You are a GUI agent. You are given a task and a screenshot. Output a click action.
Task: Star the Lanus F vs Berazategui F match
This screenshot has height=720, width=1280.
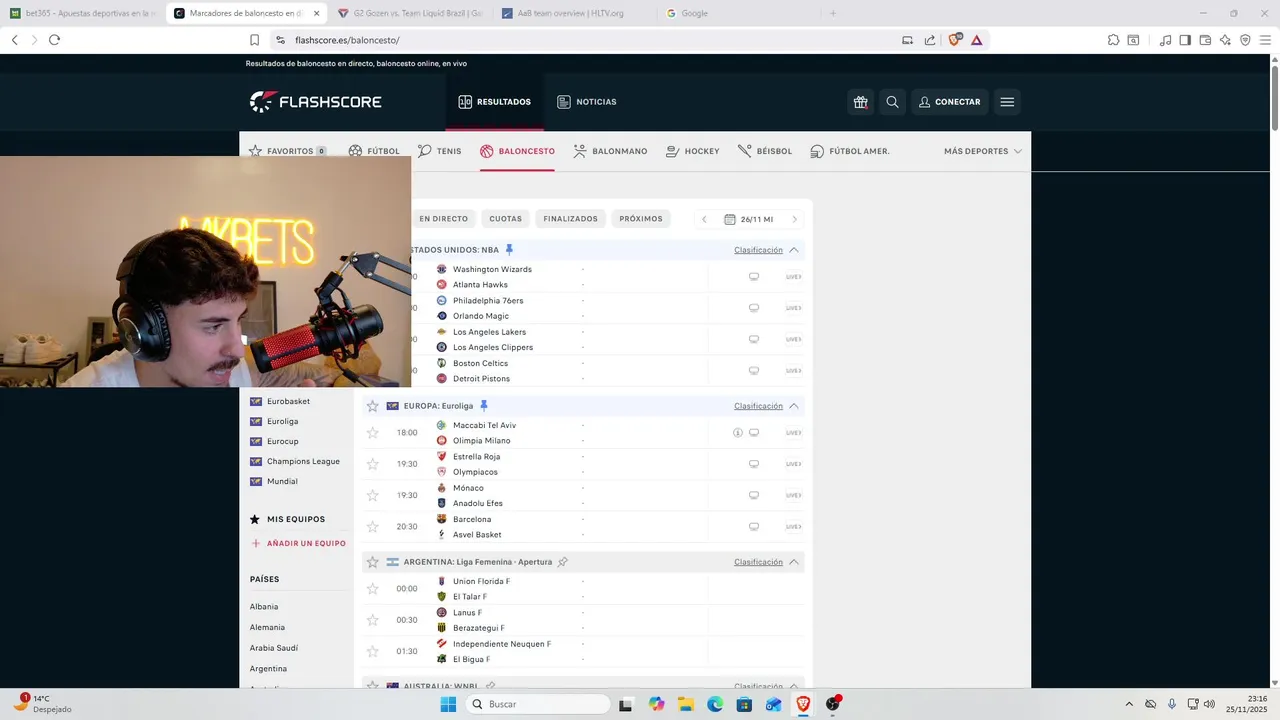373,620
